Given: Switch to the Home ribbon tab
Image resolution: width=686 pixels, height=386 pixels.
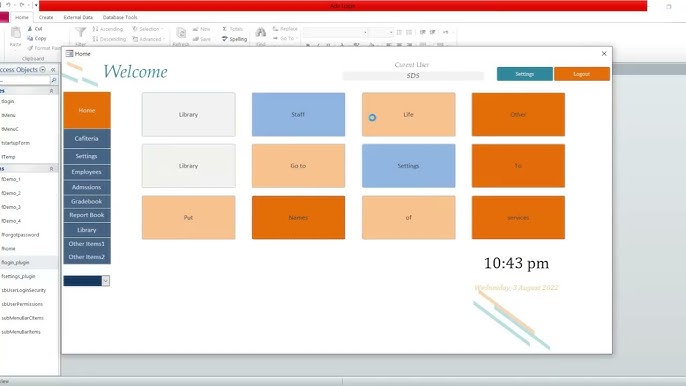Looking at the screenshot, I should pyautogui.click(x=21, y=18).
